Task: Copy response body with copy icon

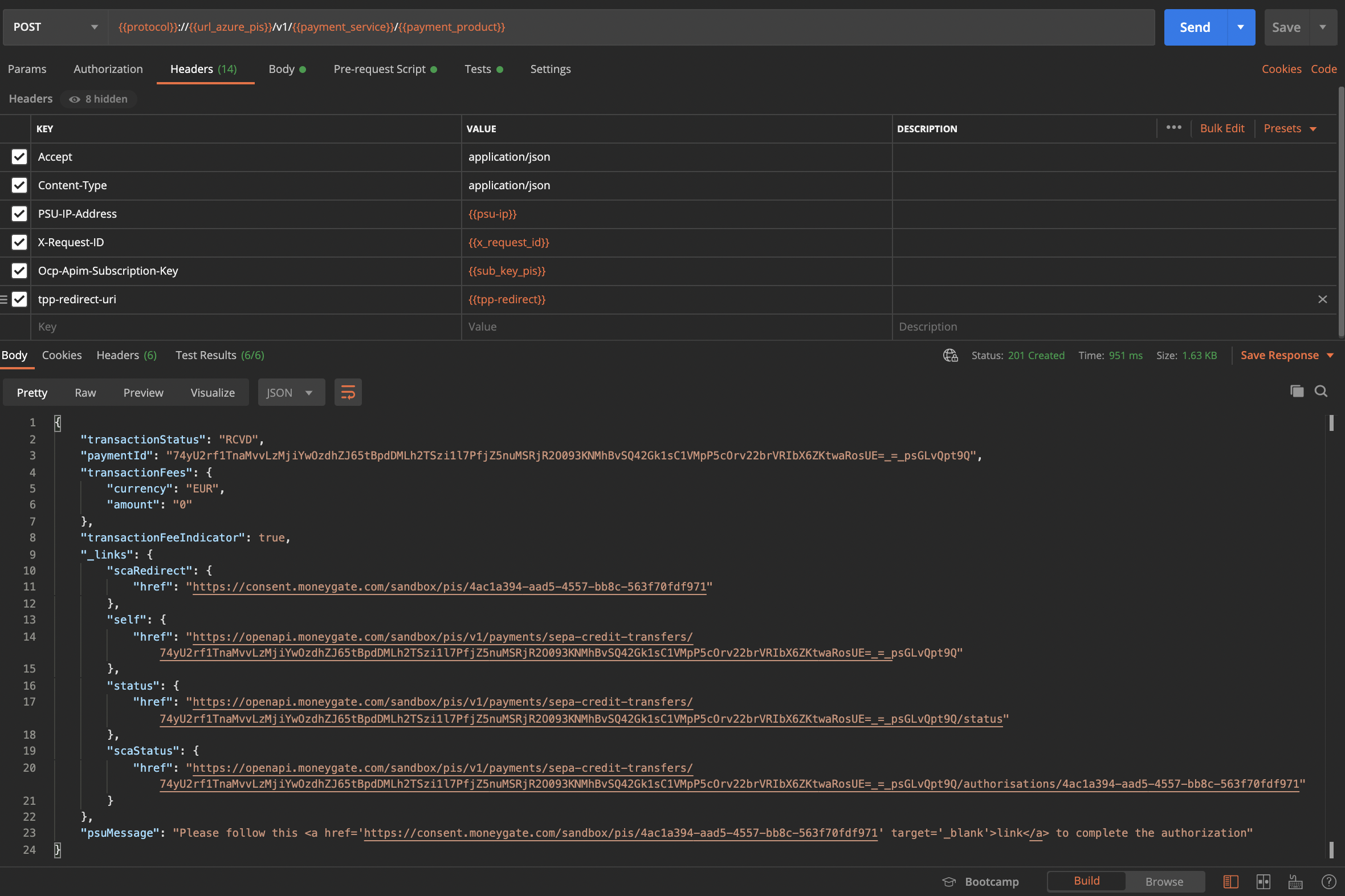Action: click(1297, 392)
